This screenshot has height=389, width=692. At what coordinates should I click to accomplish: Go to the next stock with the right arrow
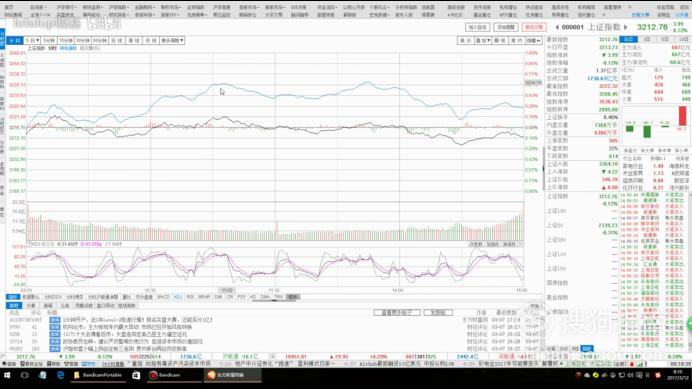click(625, 27)
